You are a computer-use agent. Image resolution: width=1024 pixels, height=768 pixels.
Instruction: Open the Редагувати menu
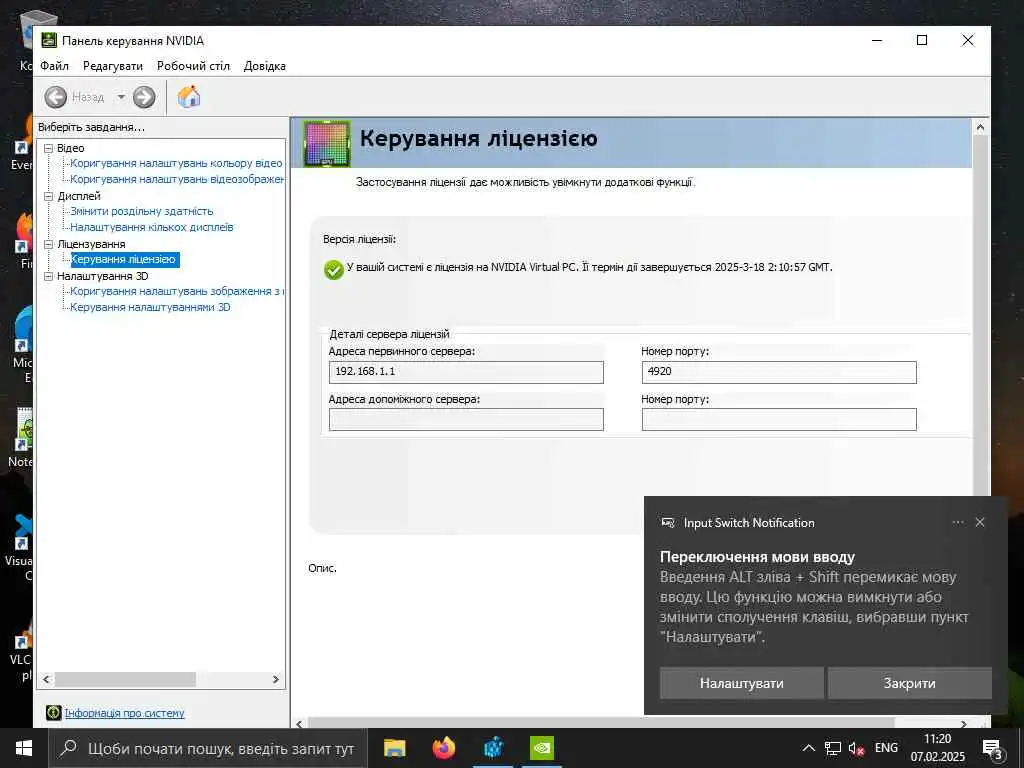tap(113, 66)
